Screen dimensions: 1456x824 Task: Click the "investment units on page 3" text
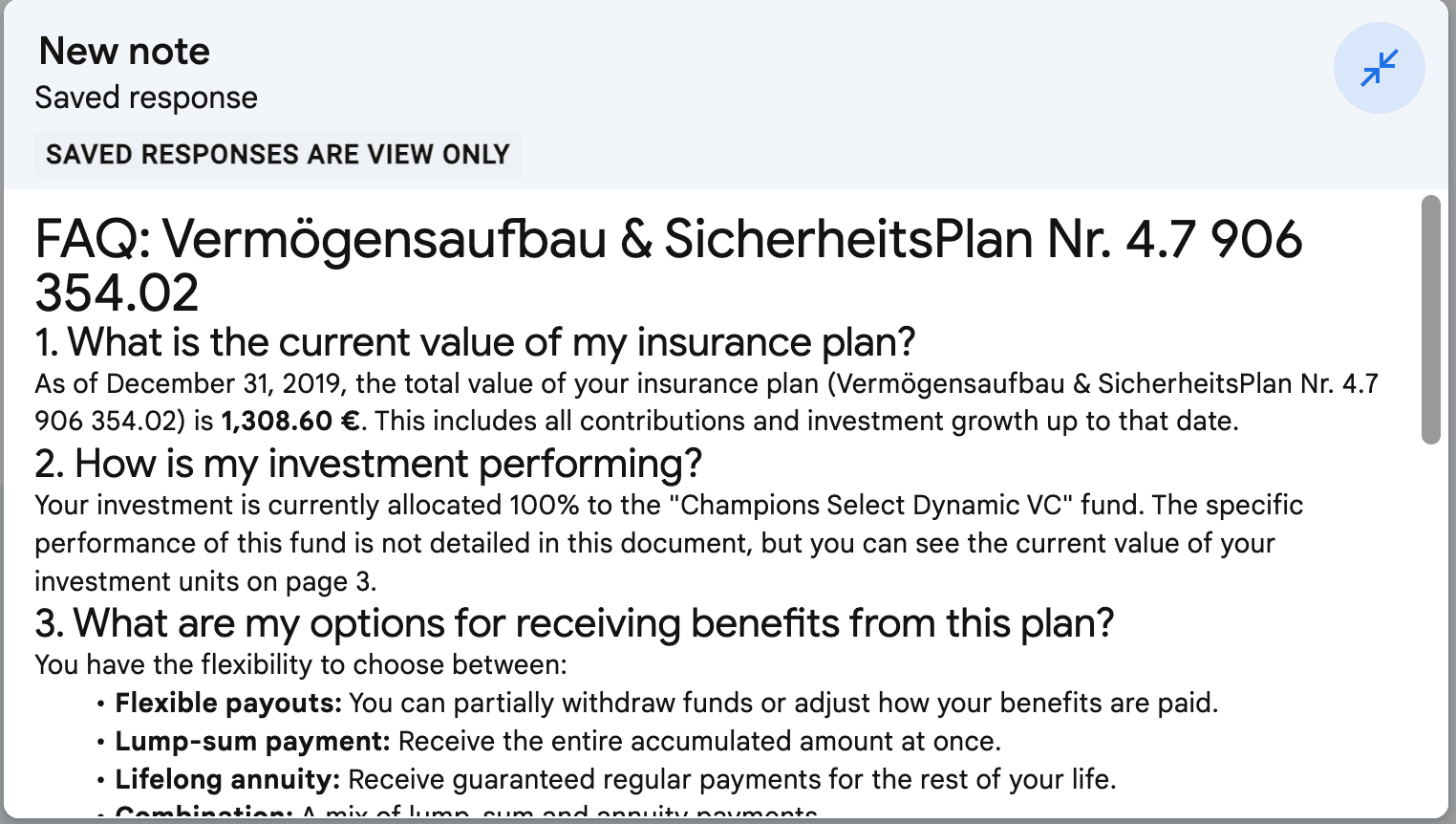[205, 581]
